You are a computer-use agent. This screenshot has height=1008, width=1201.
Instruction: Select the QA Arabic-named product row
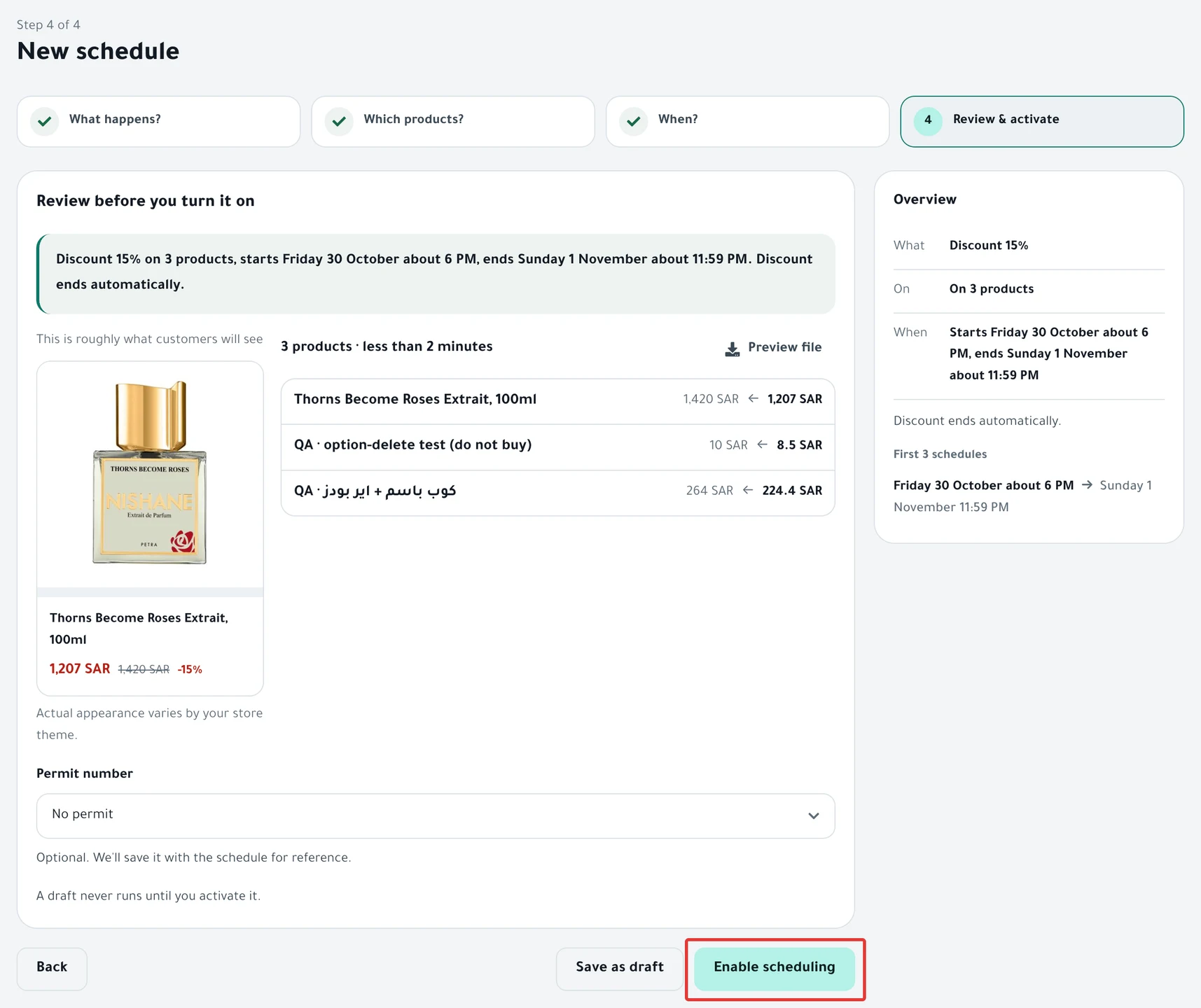click(558, 493)
